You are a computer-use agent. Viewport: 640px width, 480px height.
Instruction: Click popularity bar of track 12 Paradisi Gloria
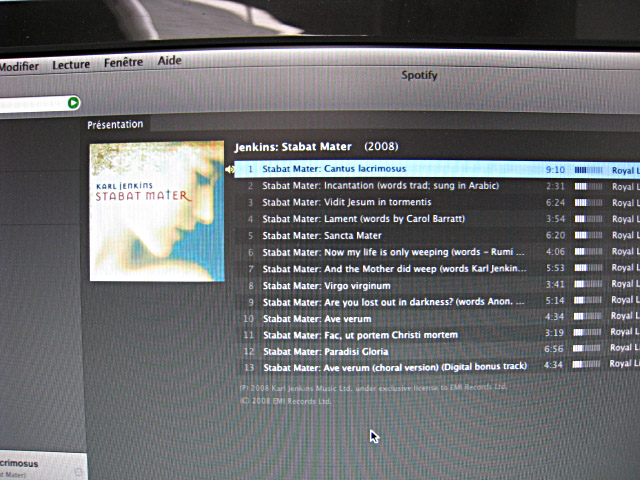pos(587,348)
